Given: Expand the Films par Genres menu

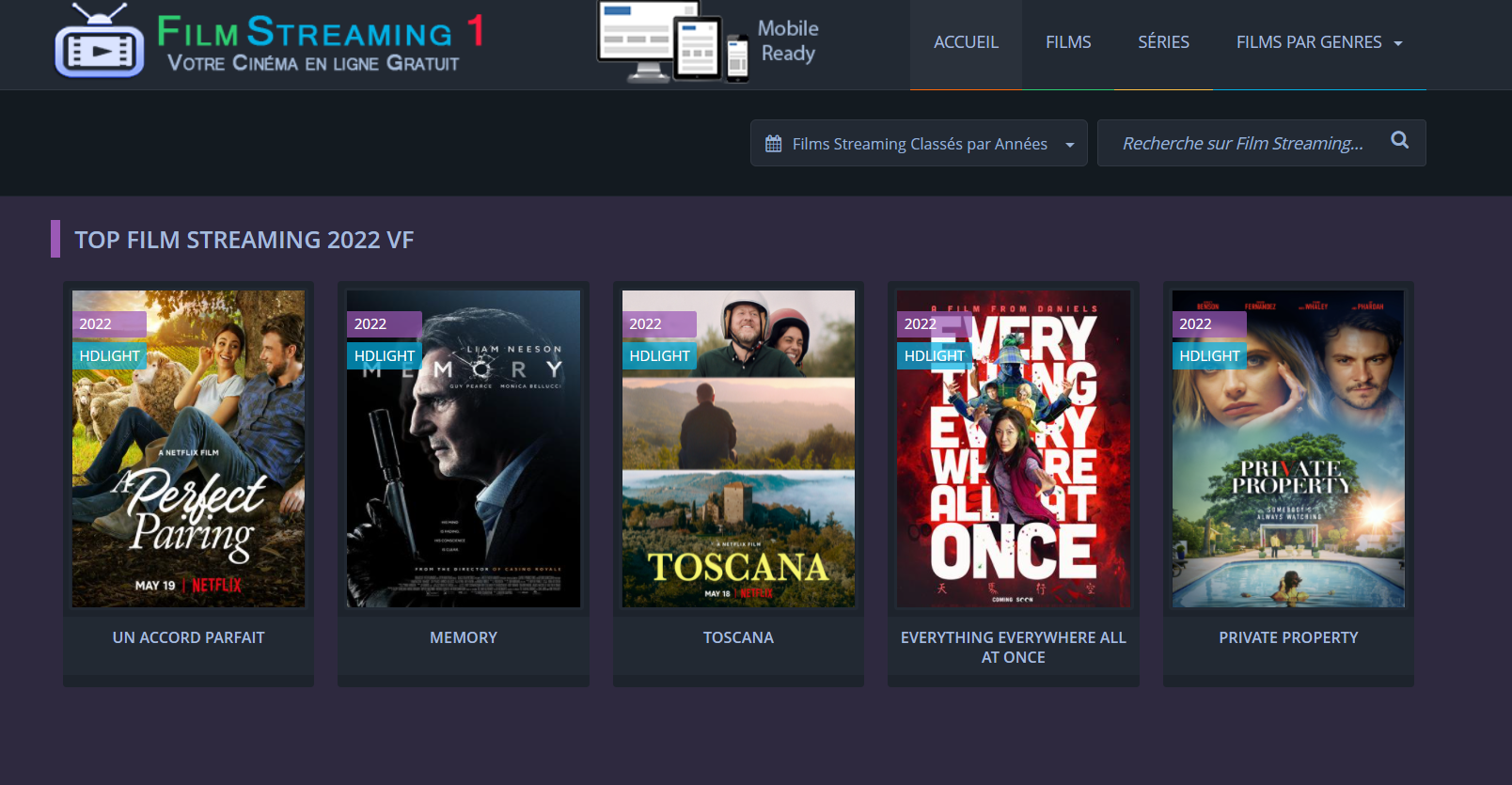Looking at the screenshot, I should [x=1319, y=42].
